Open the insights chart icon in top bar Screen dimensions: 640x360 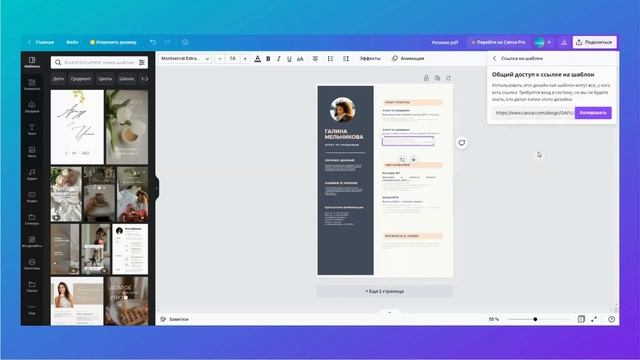tap(564, 42)
